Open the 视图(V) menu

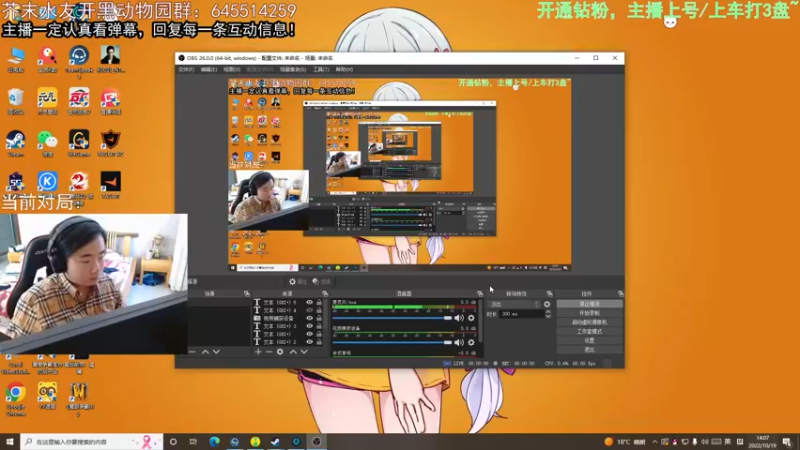coord(232,69)
